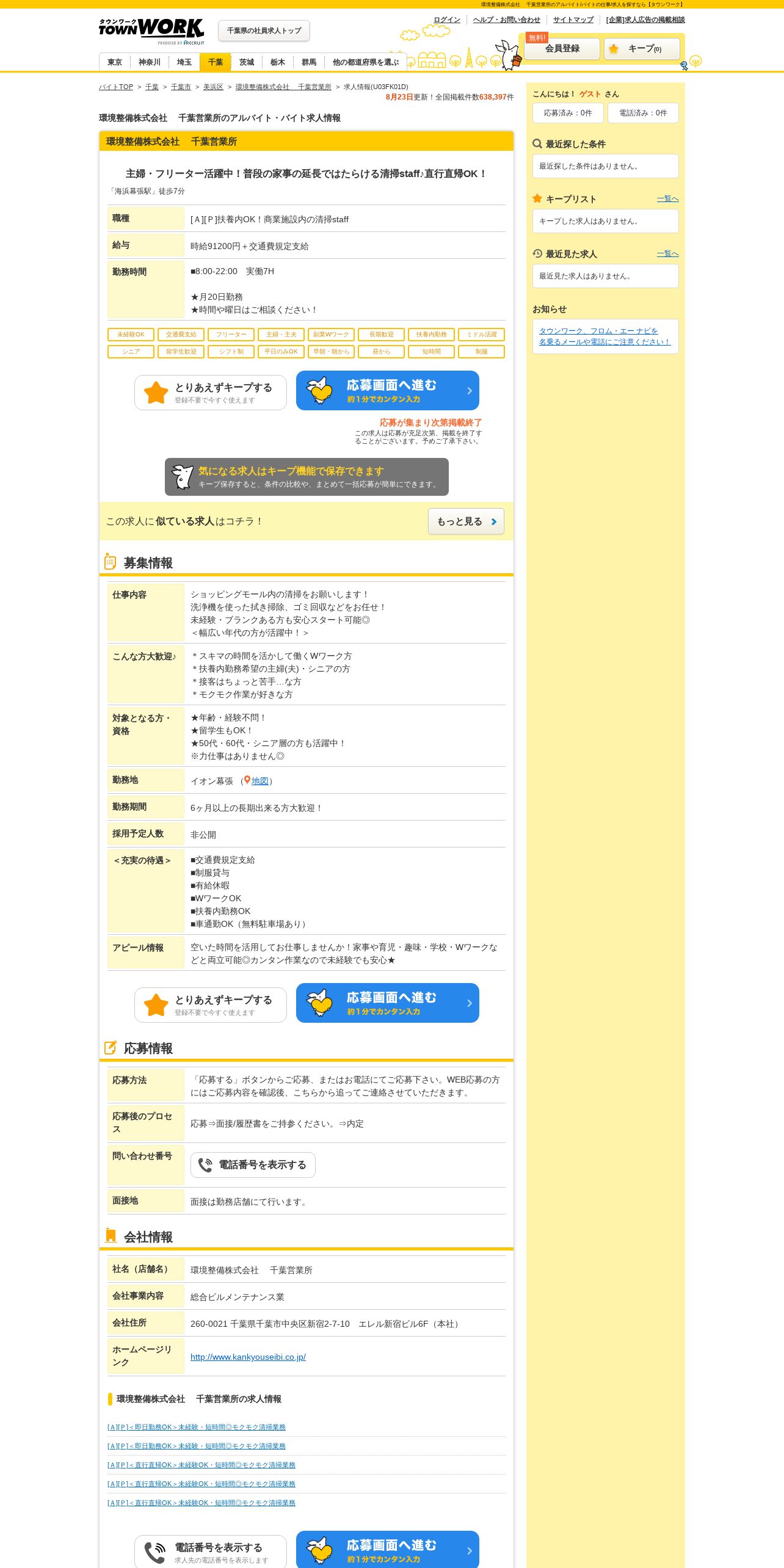Click the 副業Wワーク tag
The image size is (784, 1568).
point(331,335)
